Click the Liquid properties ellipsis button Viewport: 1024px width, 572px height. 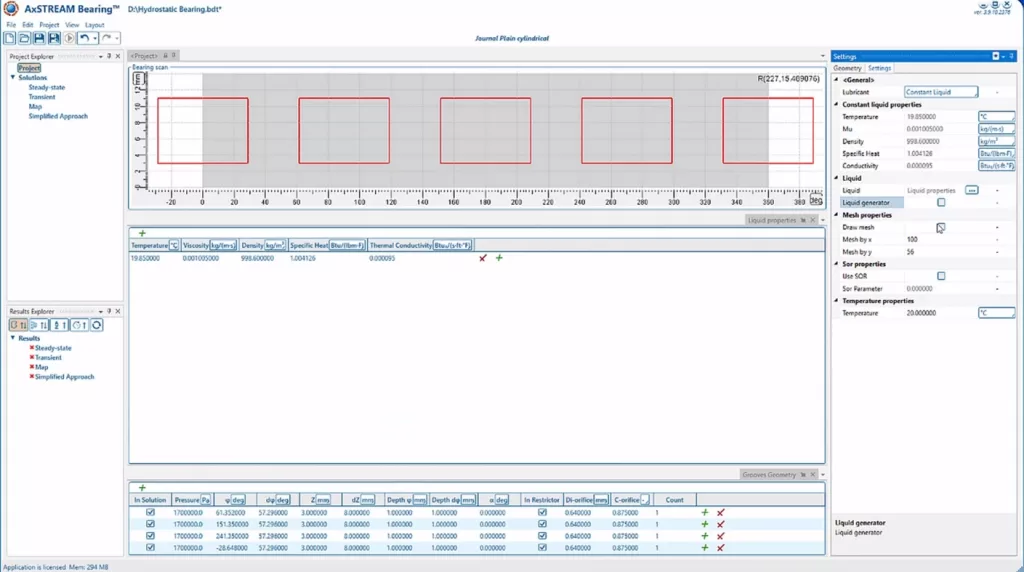[x=971, y=190]
